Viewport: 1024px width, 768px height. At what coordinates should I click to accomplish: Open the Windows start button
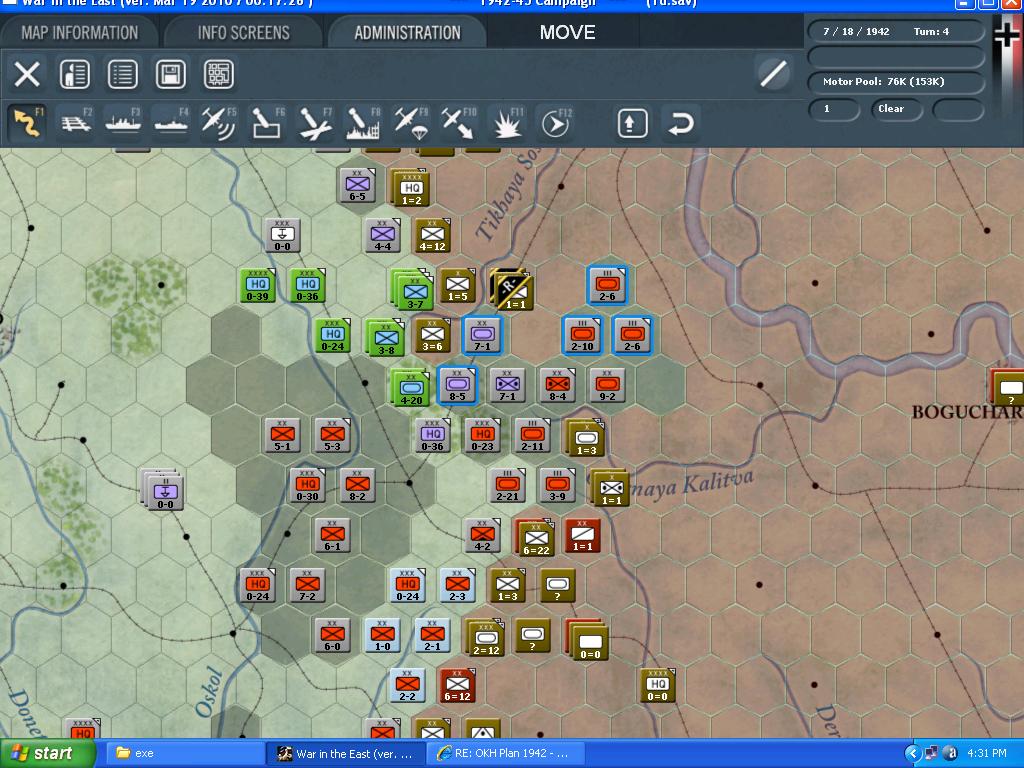[x=48, y=754]
